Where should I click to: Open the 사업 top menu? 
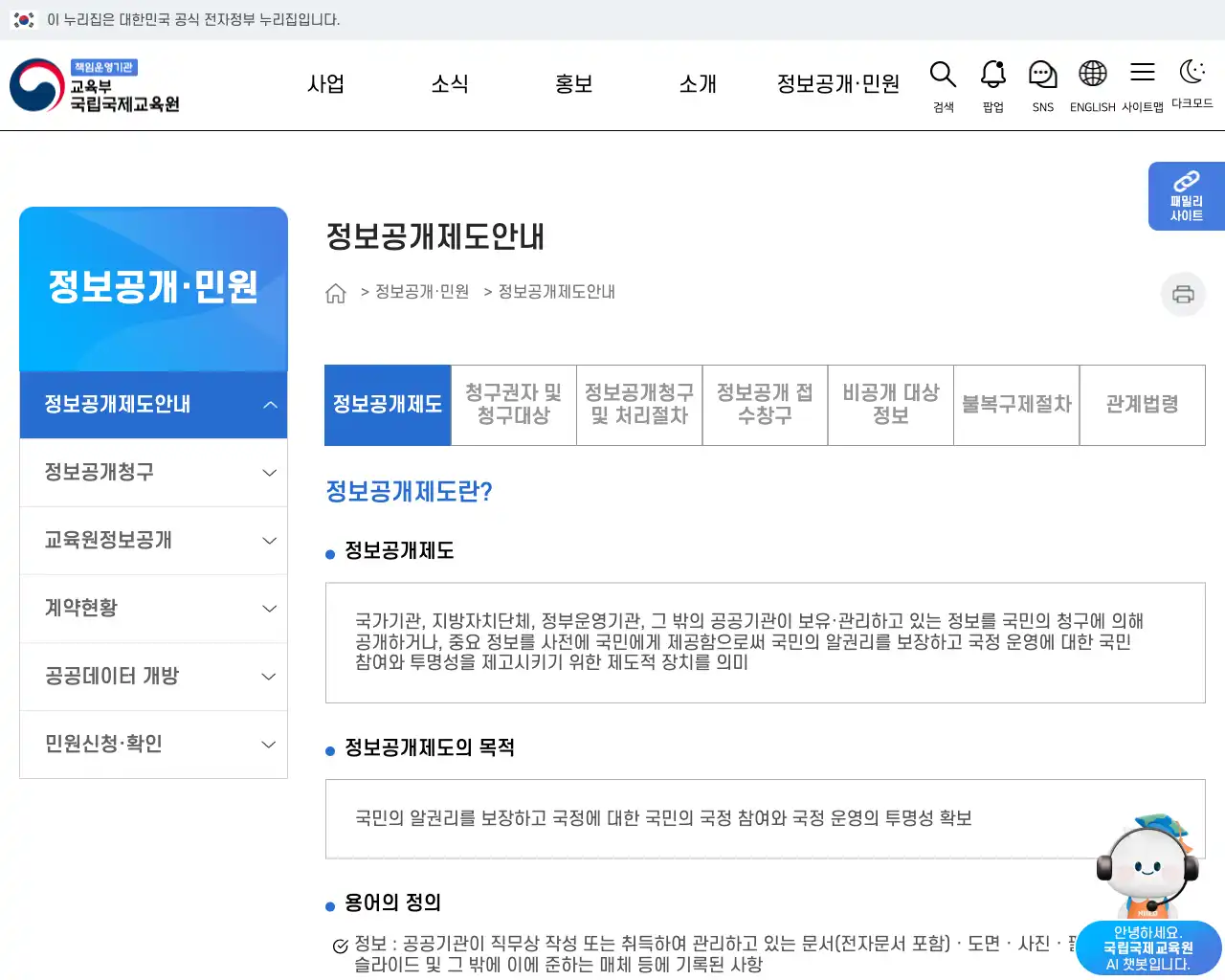[x=325, y=84]
